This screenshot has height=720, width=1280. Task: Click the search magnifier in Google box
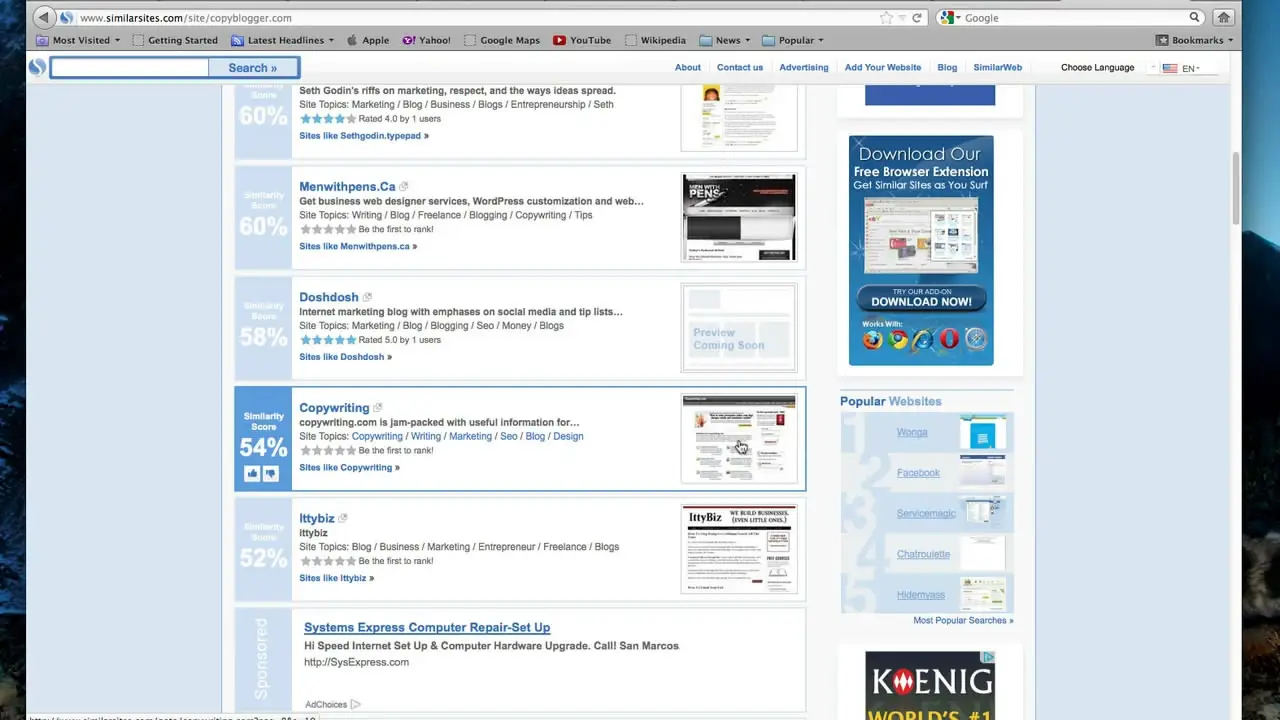[1194, 18]
